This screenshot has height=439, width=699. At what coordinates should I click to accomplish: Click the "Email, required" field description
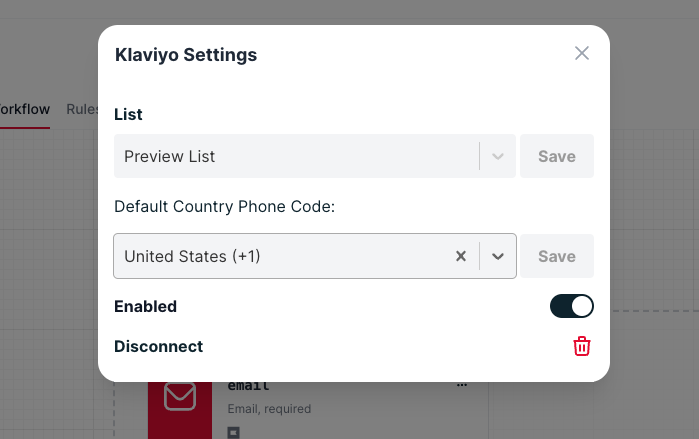pos(269,408)
